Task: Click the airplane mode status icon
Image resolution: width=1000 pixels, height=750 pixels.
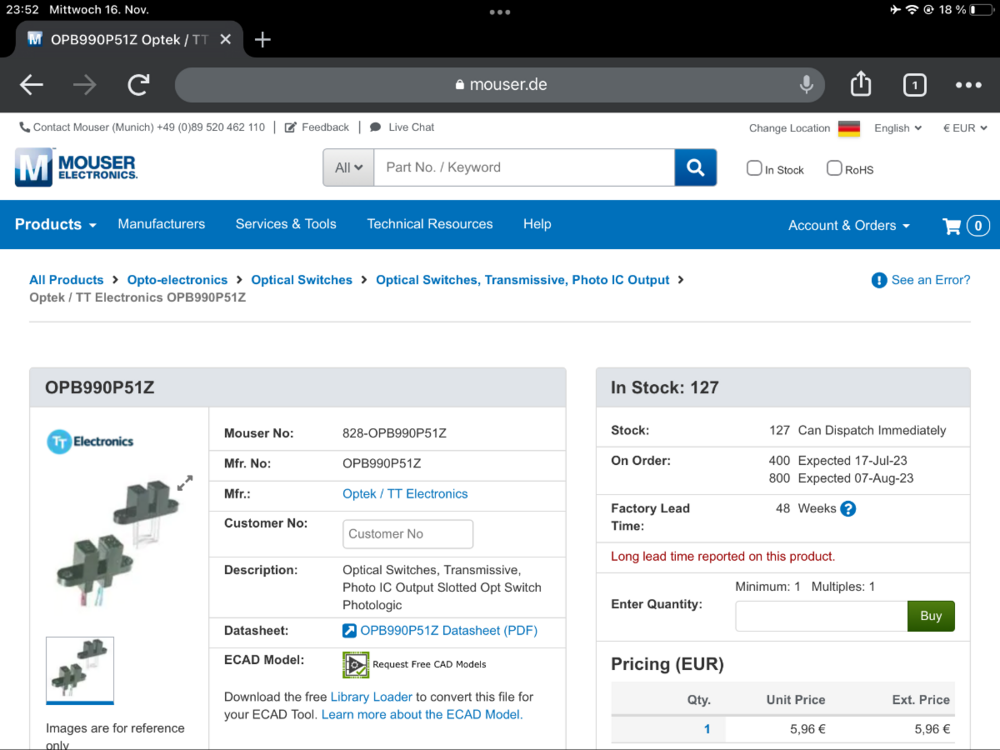Action: (895, 10)
